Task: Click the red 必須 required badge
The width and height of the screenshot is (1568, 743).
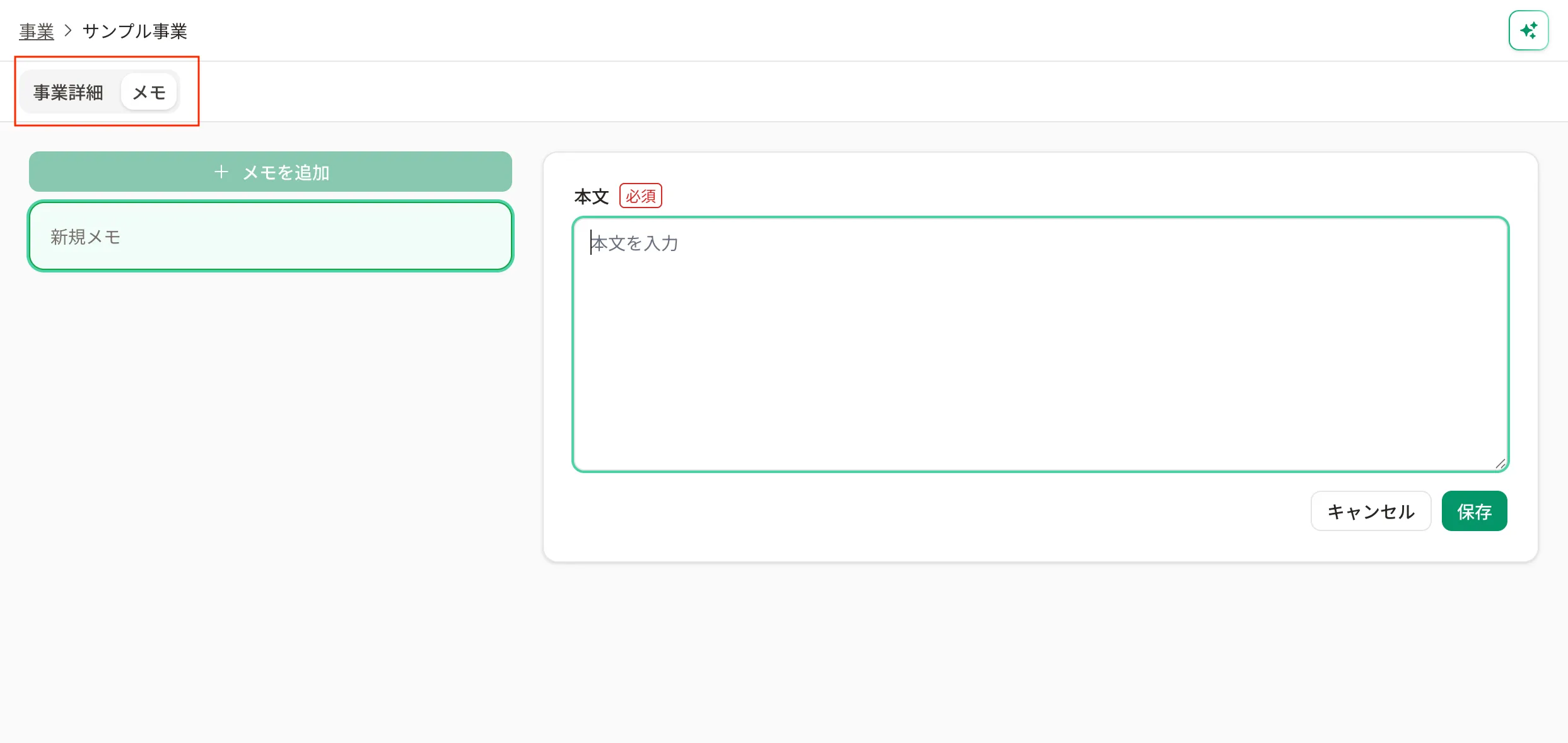Action: pos(640,196)
